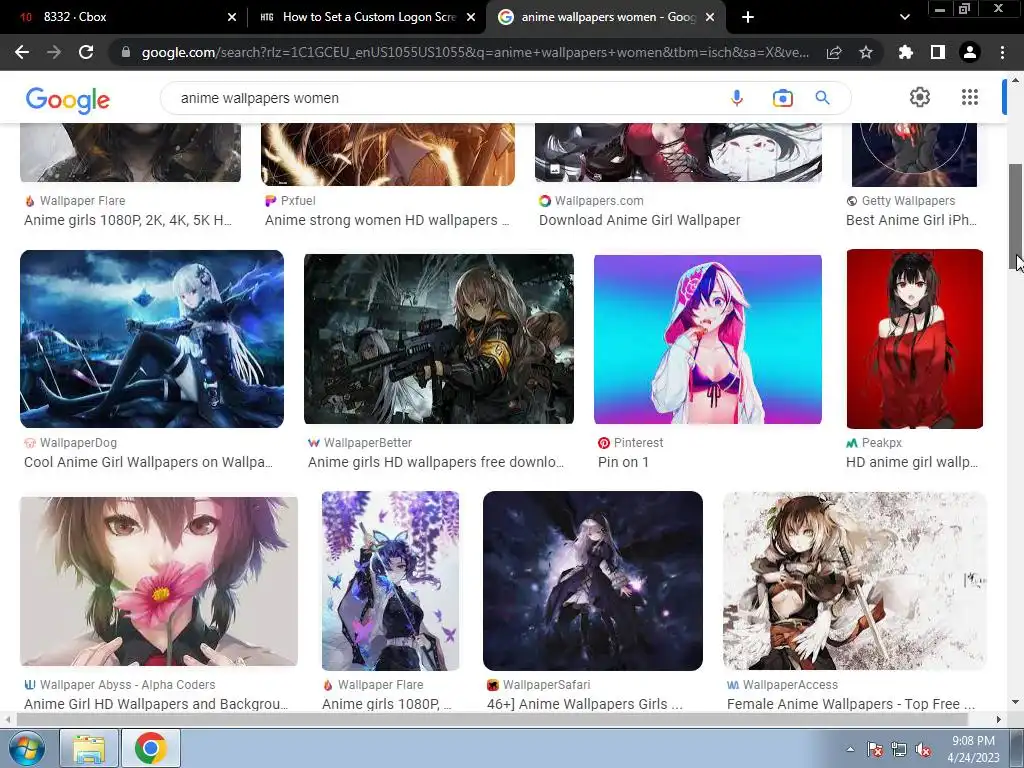Close the anime wallpapers women tab

[x=711, y=17]
